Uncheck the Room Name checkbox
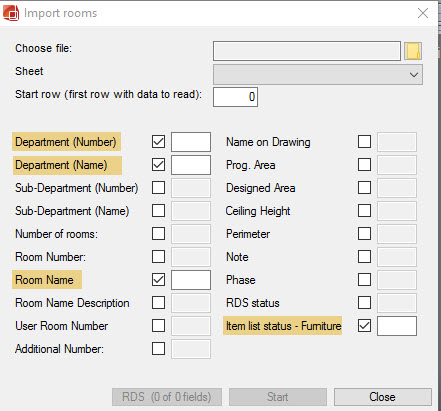 [x=158, y=280]
